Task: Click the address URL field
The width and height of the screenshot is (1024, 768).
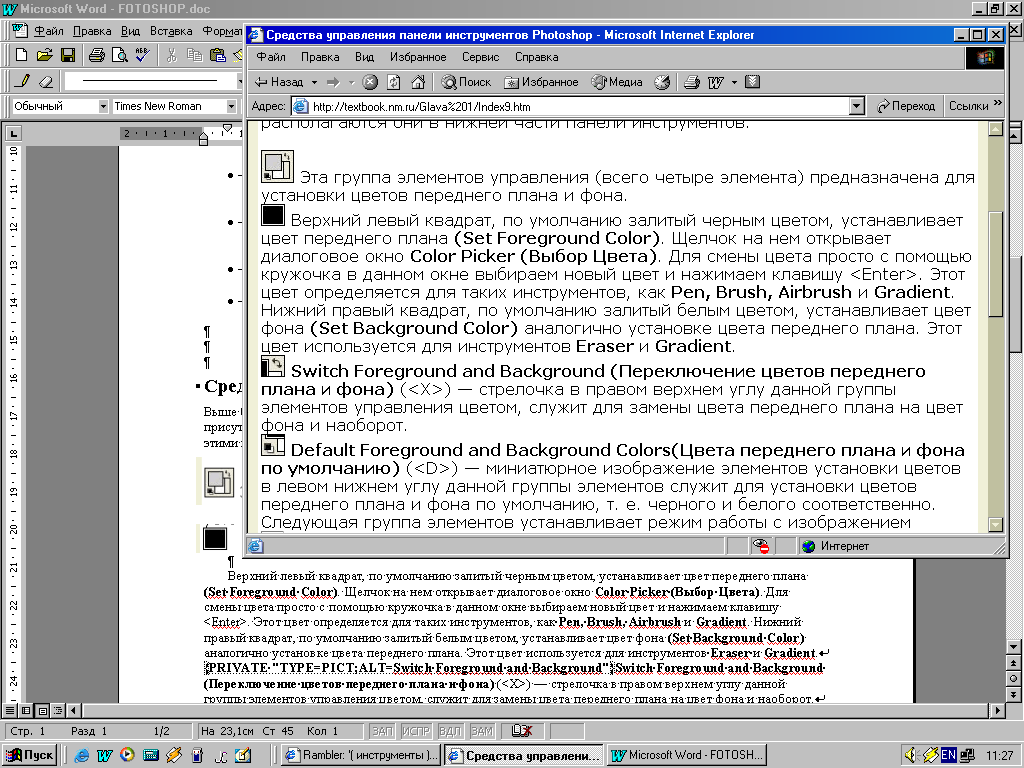Action: [571, 106]
